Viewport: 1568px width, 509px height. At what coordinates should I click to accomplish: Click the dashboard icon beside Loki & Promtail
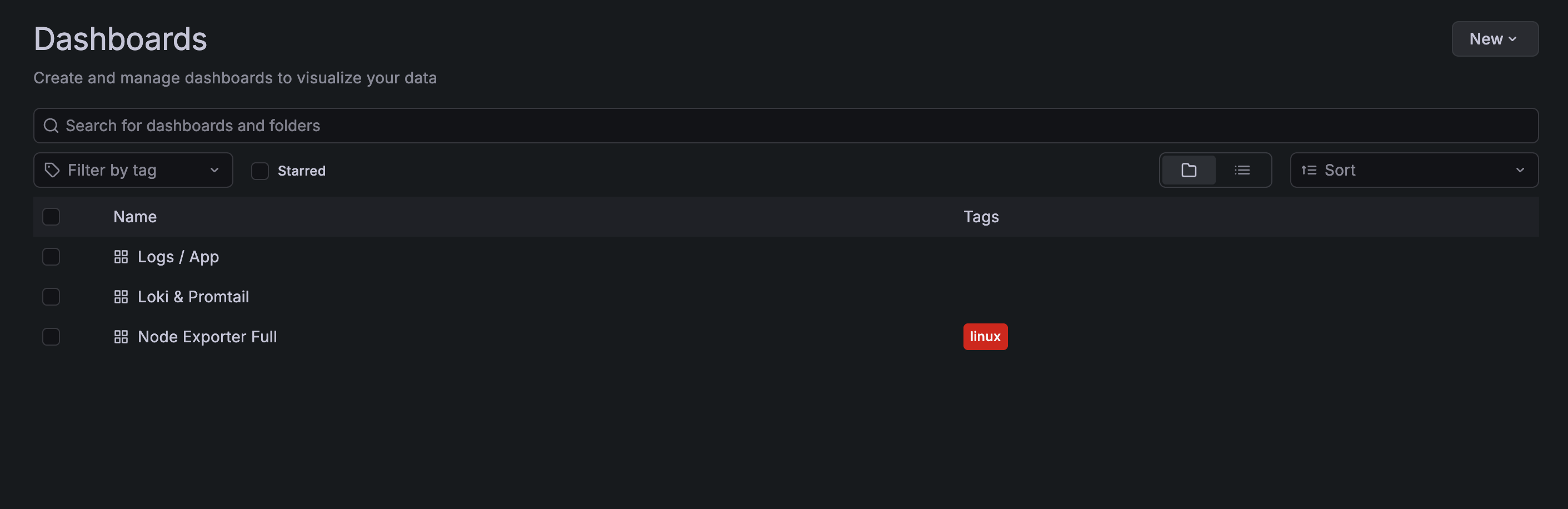121,297
